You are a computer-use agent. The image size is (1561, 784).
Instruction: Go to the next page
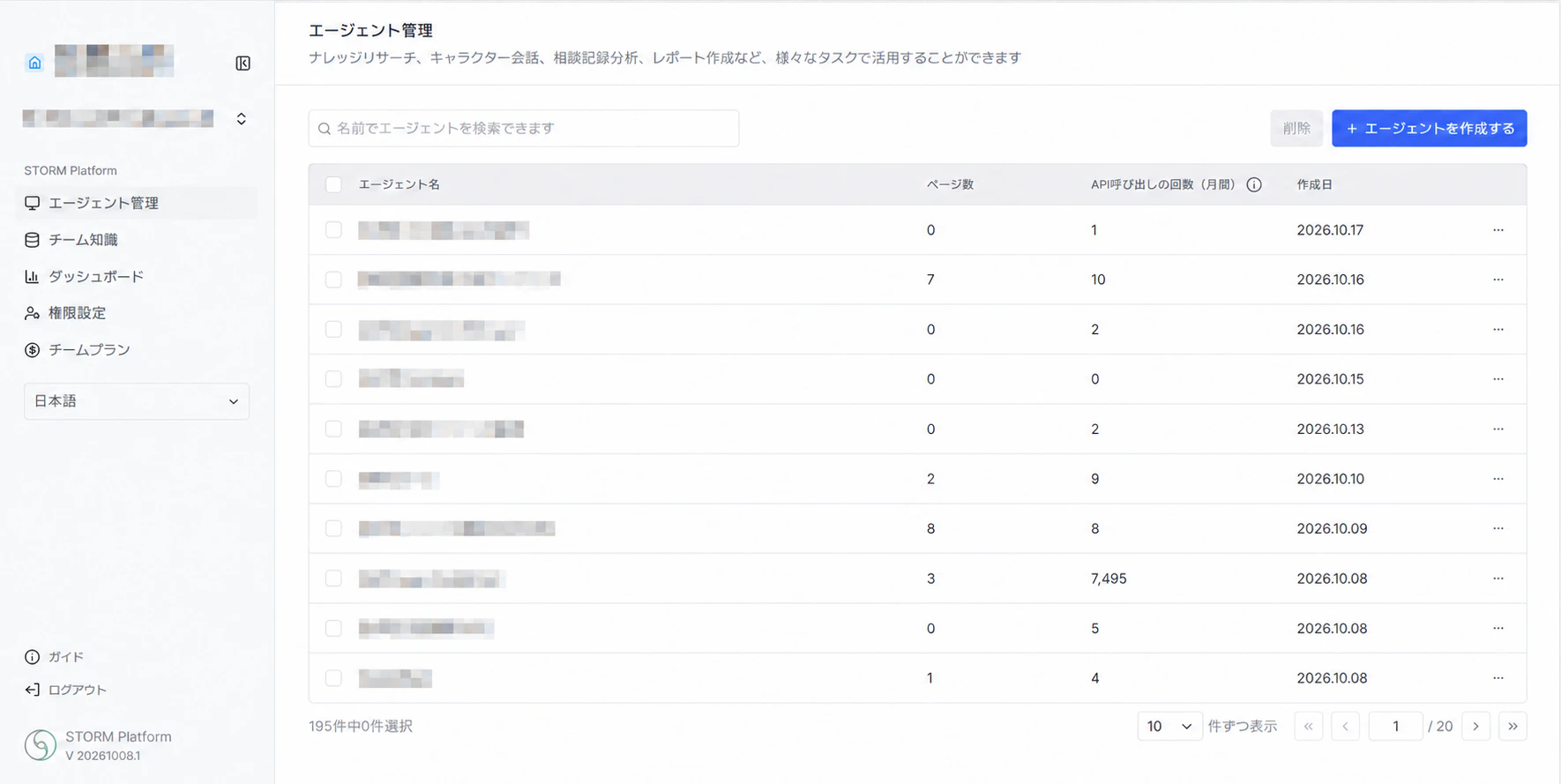point(1475,727)
